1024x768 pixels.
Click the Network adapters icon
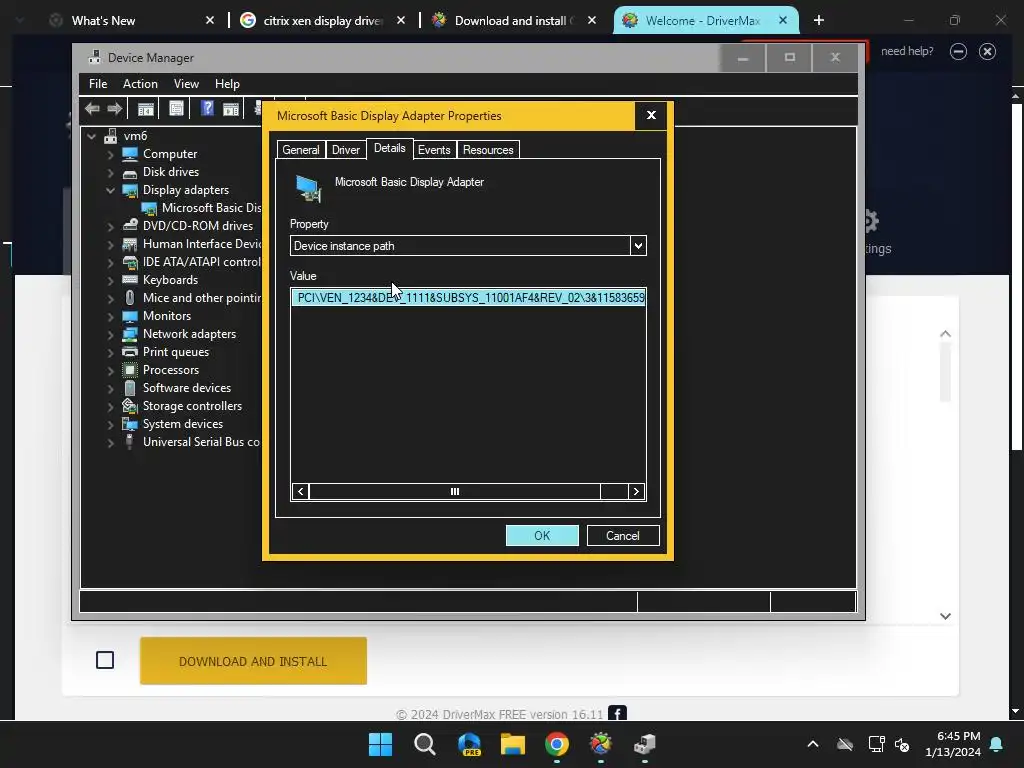[130, 334]
